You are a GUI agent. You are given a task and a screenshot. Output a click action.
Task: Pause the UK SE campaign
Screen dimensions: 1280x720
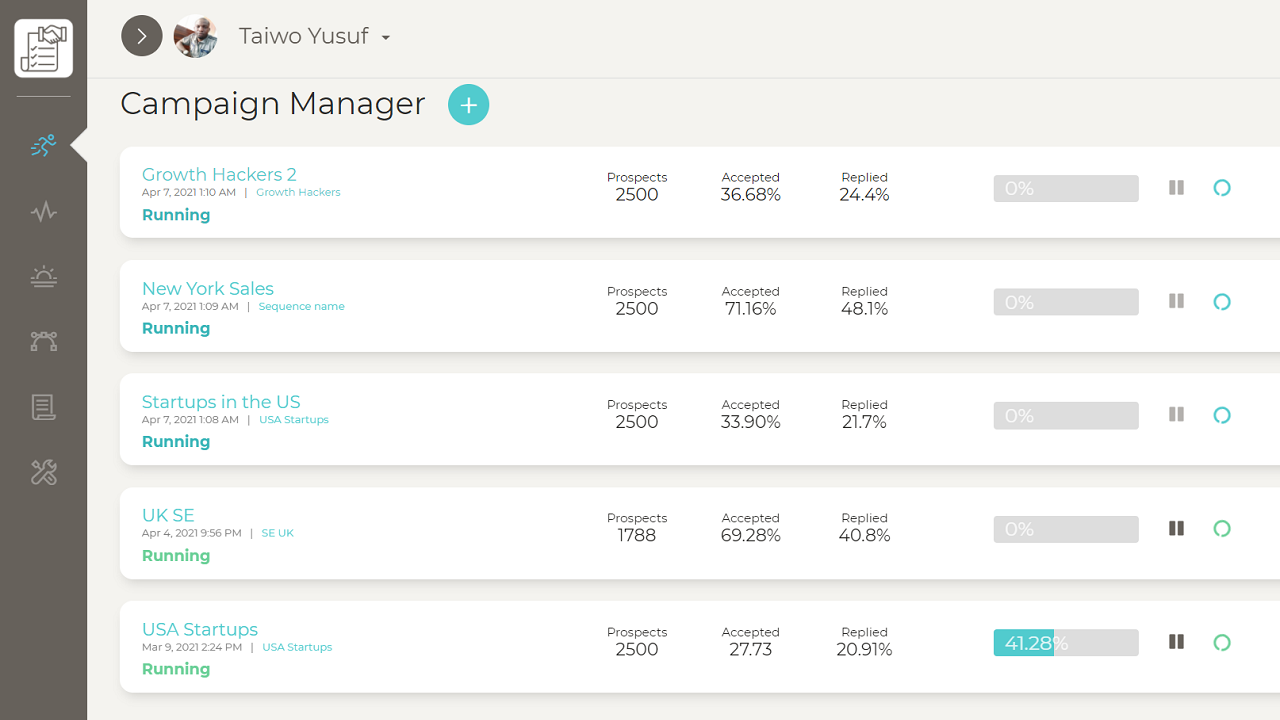[x=1176, y=529]
